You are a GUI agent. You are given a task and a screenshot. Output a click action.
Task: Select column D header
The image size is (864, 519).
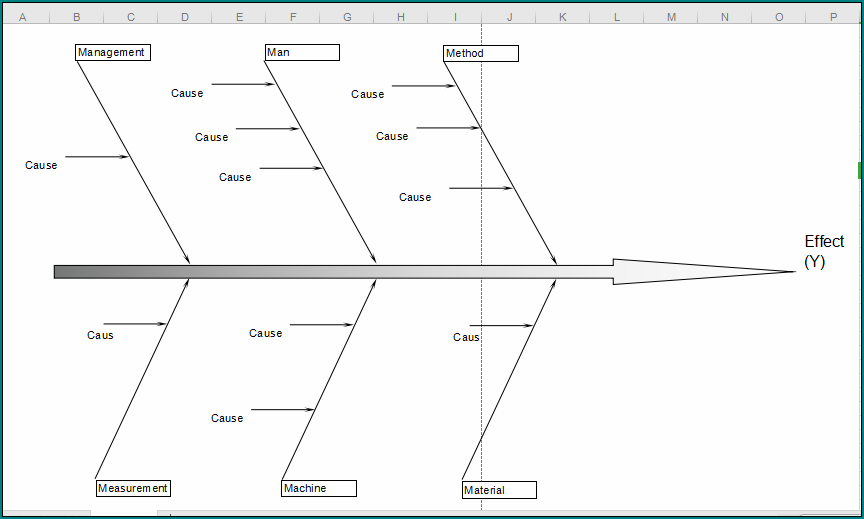pos(185,17)
